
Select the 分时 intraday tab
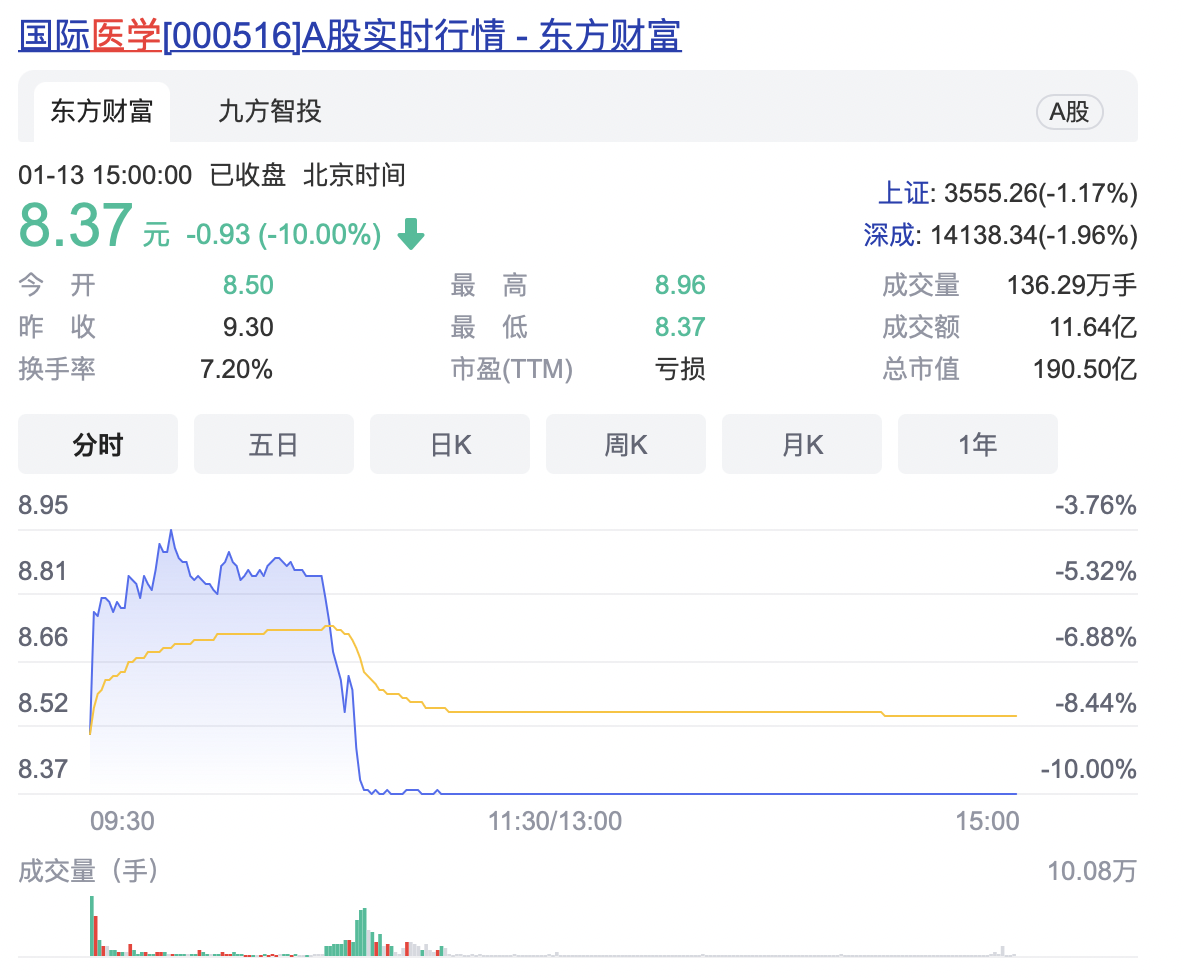pos(97,444)
